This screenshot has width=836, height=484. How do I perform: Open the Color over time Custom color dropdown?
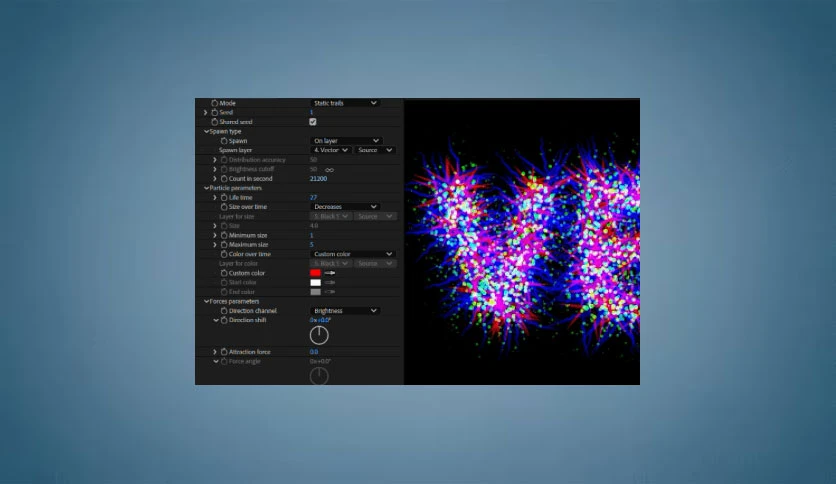coord(353,254)
